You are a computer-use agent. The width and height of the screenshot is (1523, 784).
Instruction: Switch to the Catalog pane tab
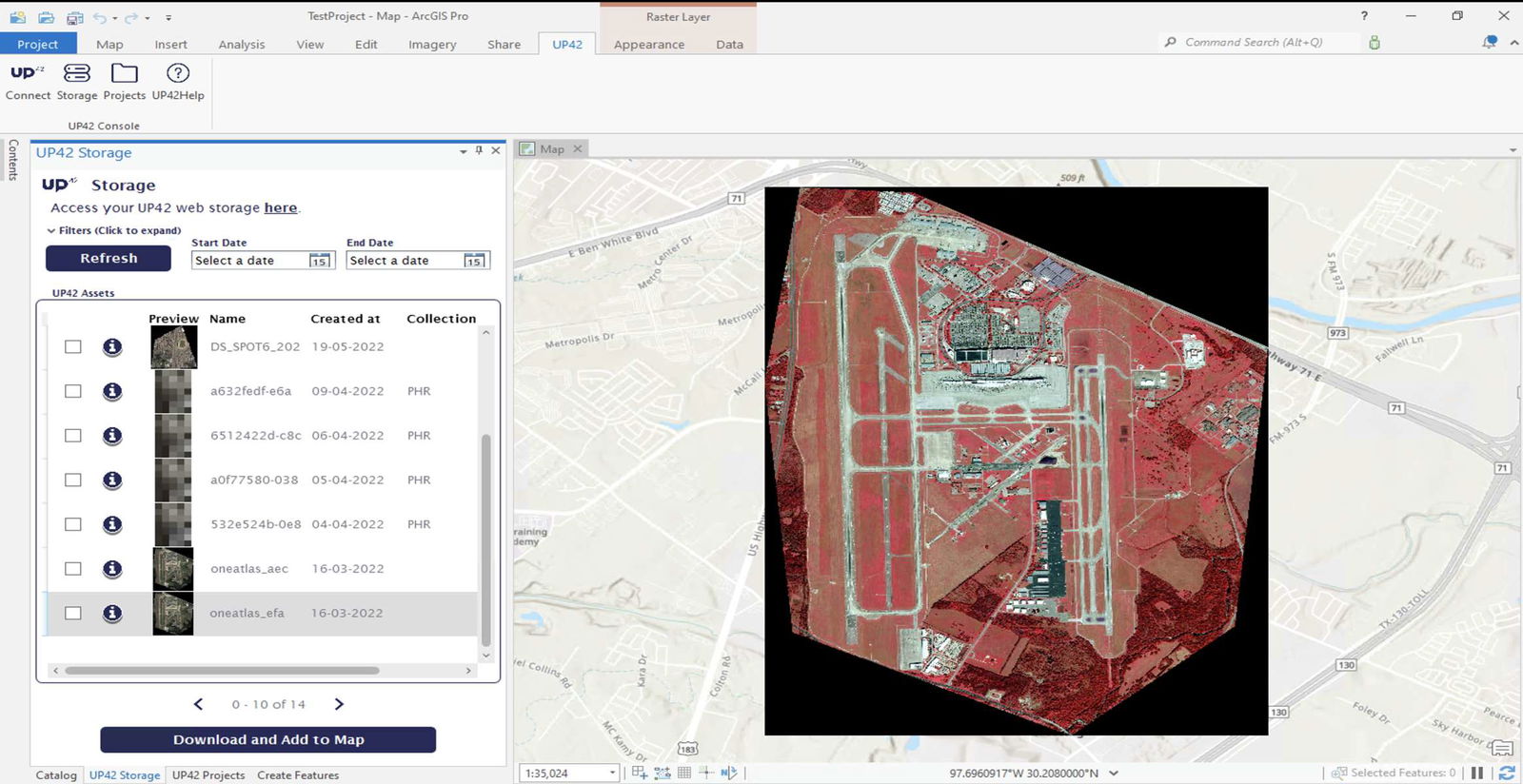coord(56,775)
